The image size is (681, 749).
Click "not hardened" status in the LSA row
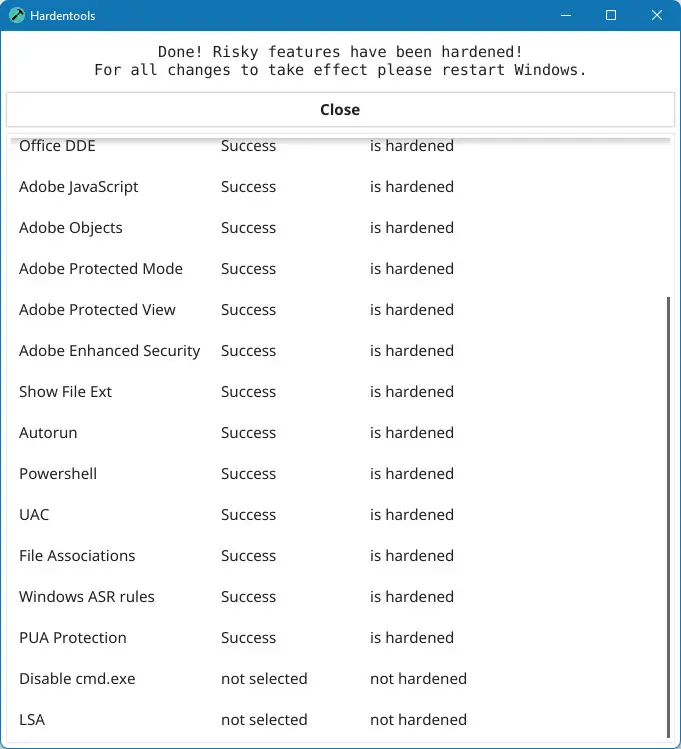(418, 720)
